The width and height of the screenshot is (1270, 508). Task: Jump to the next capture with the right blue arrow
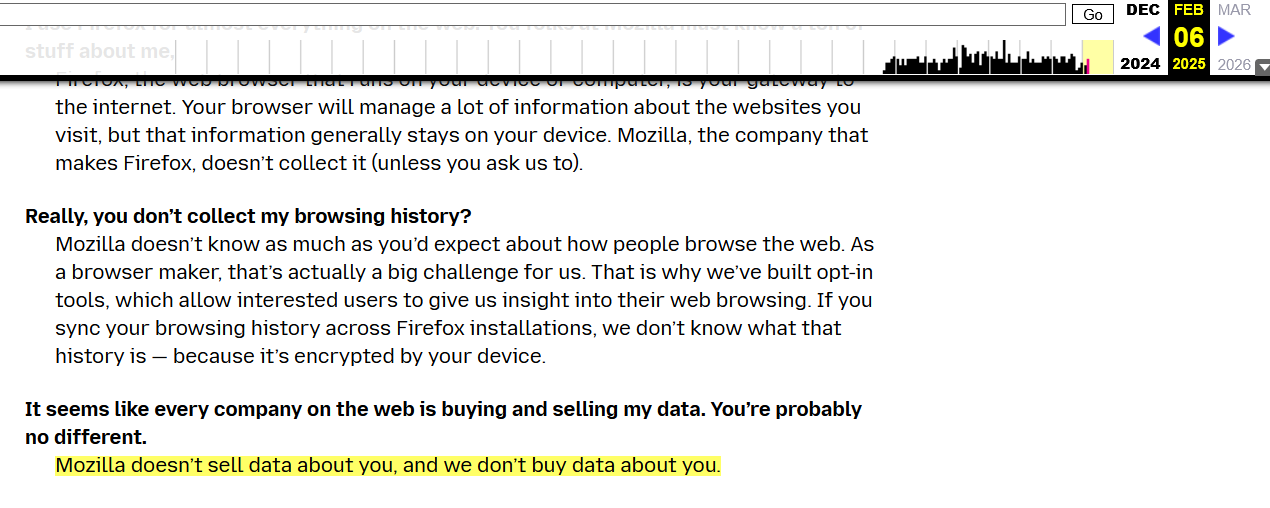(1226, 37)
